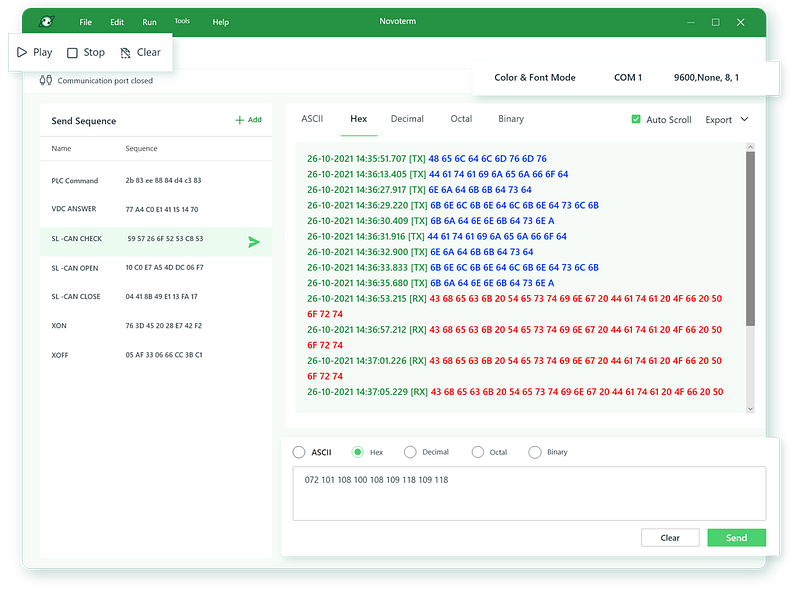Select the SL-CAN CLOSE sequence row
Image resolution: width=796 pixels, height=600 pixels.
pyautogui.click(x=156, y=296)
